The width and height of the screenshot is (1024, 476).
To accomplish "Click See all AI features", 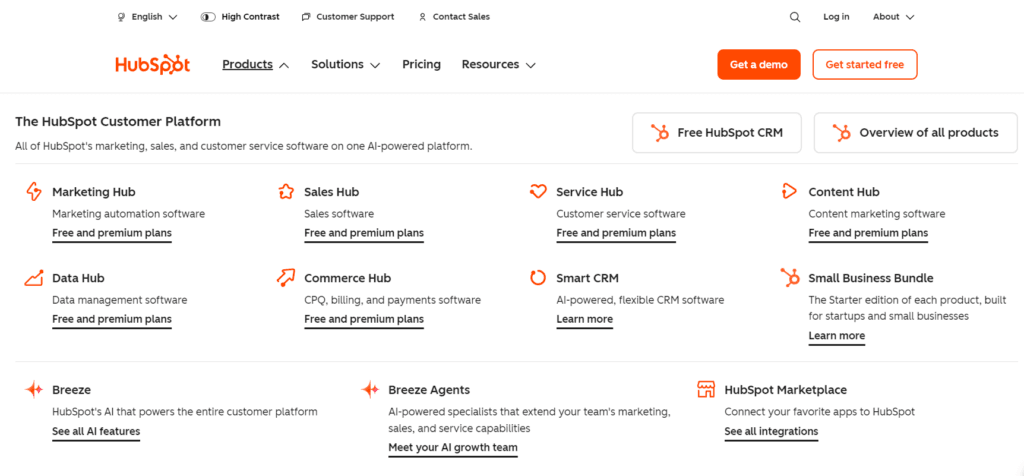I will (96, 432).
